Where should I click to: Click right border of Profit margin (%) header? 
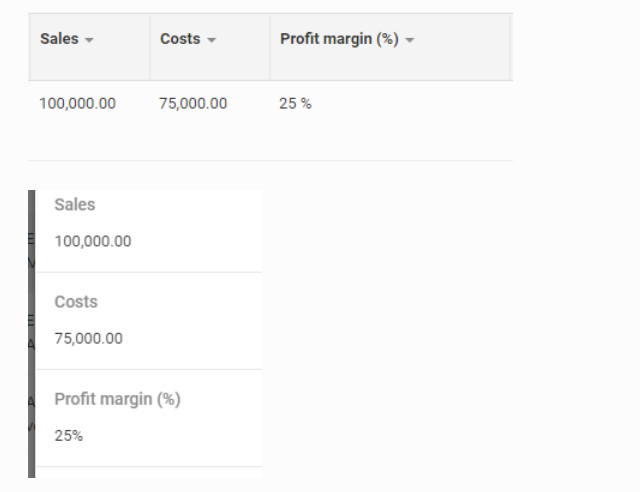510,46
